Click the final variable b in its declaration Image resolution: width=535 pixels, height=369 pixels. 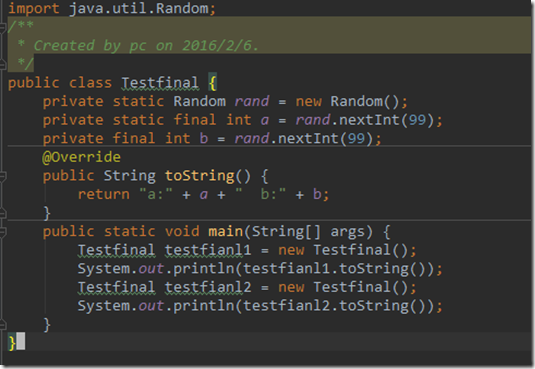pyautogui.click(x=204, y=139)
